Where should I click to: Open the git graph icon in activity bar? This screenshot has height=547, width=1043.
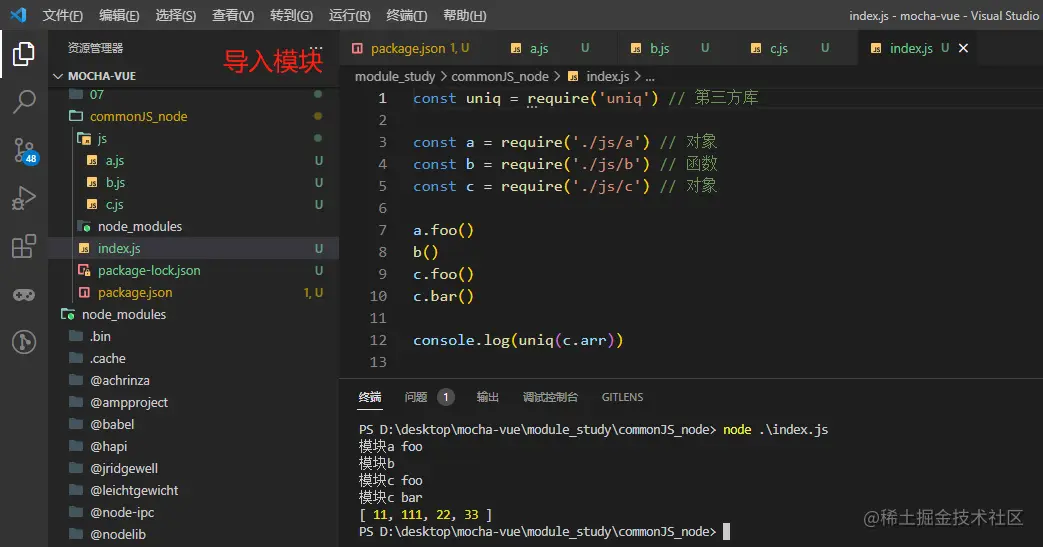[24, 342]
